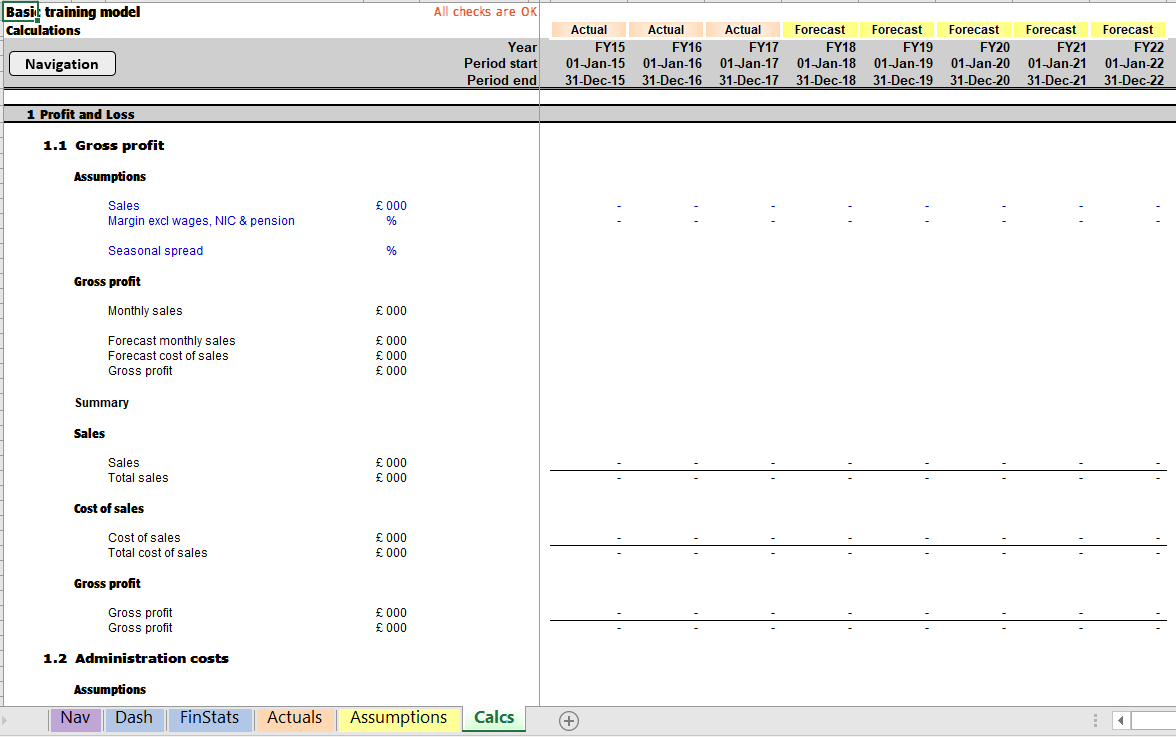1176x737 pixels.
Task: Select the FY18 Forecast column header
Action: 820,29
